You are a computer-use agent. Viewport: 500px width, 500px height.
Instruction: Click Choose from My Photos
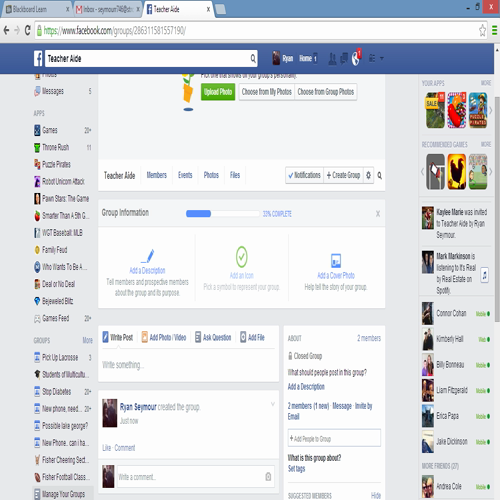point(267,92)
